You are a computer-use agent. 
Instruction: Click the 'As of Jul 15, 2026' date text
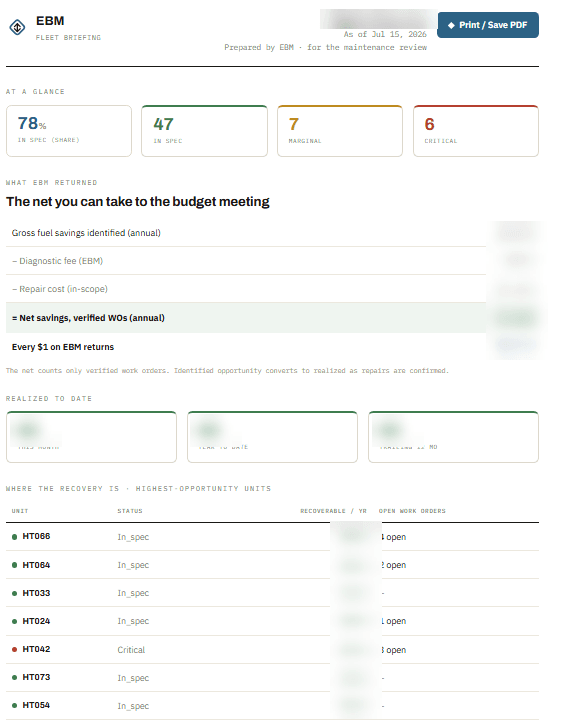pos(385,35)
